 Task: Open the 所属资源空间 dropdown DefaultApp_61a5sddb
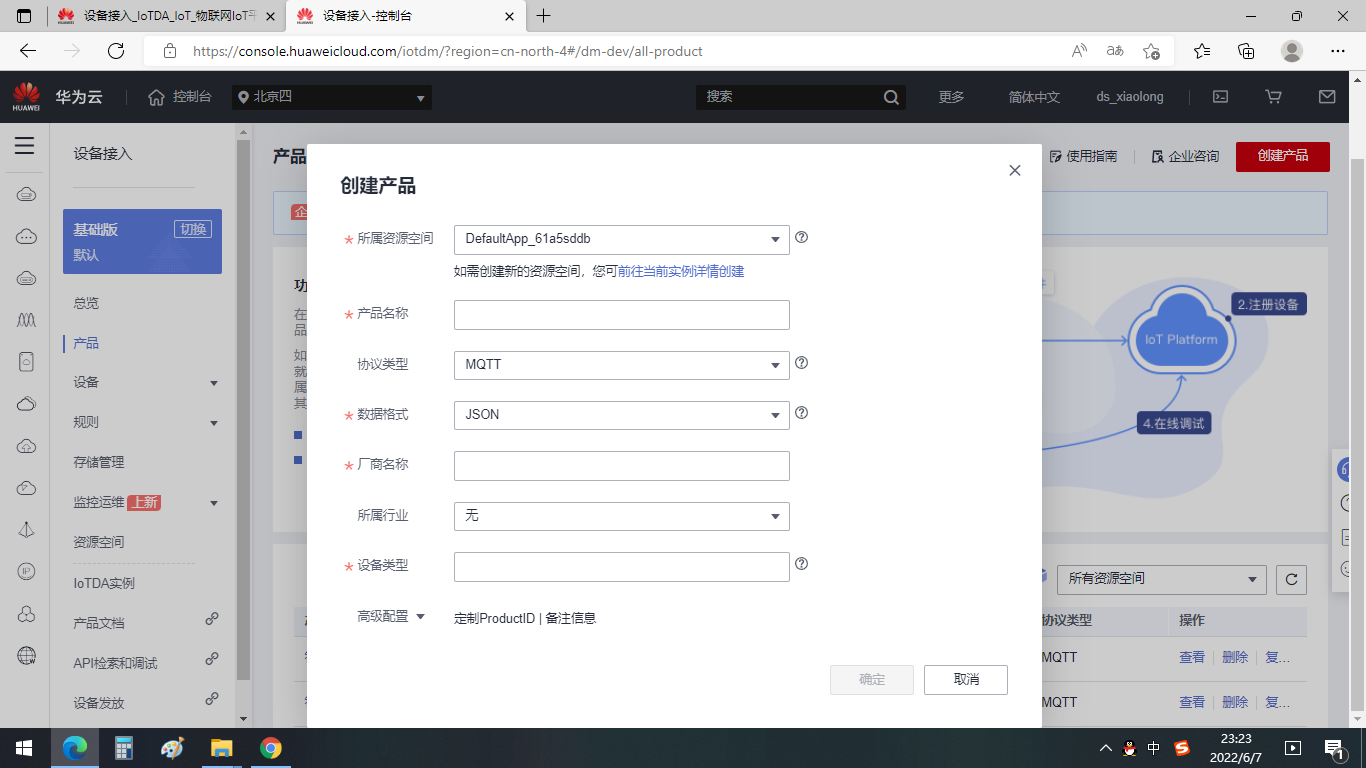[622, 240]
